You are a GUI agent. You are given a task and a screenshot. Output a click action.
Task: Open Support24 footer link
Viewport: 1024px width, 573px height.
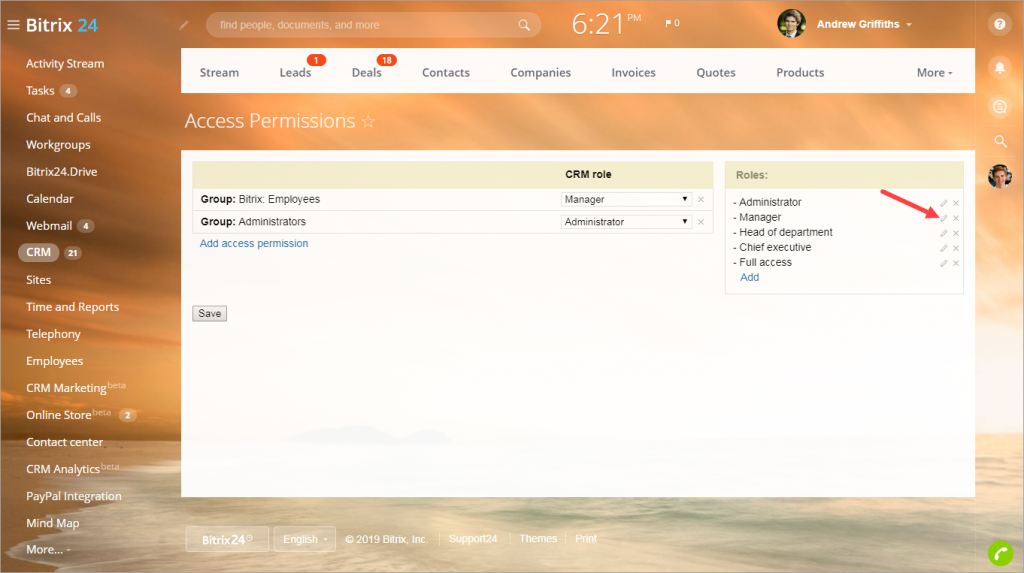pyautogui.click(x=473, y=539)
